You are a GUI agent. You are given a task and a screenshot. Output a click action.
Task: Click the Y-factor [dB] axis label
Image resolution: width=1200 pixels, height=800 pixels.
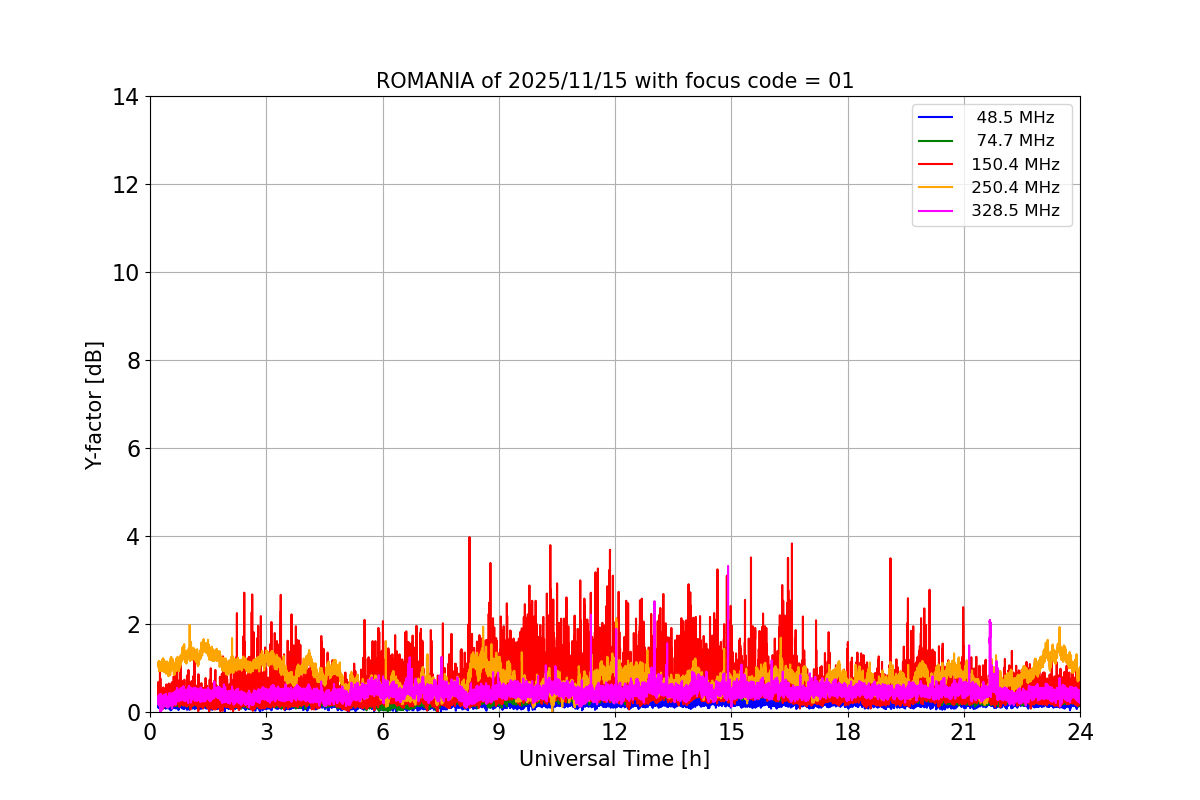94,405
